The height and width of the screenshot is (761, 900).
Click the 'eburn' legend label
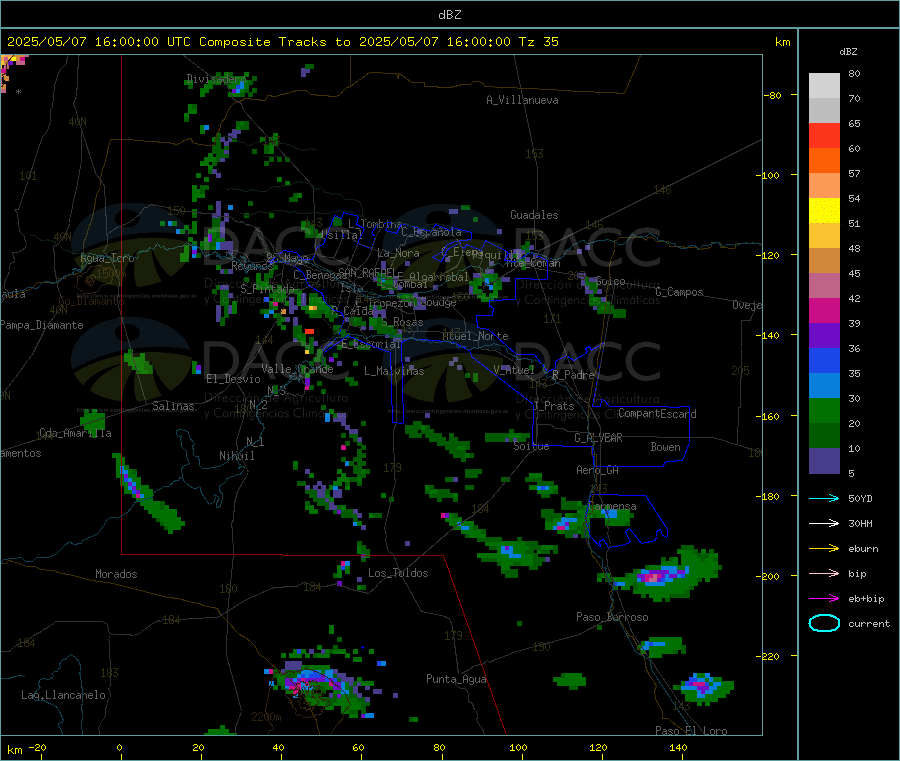click(x=863, y=549)
